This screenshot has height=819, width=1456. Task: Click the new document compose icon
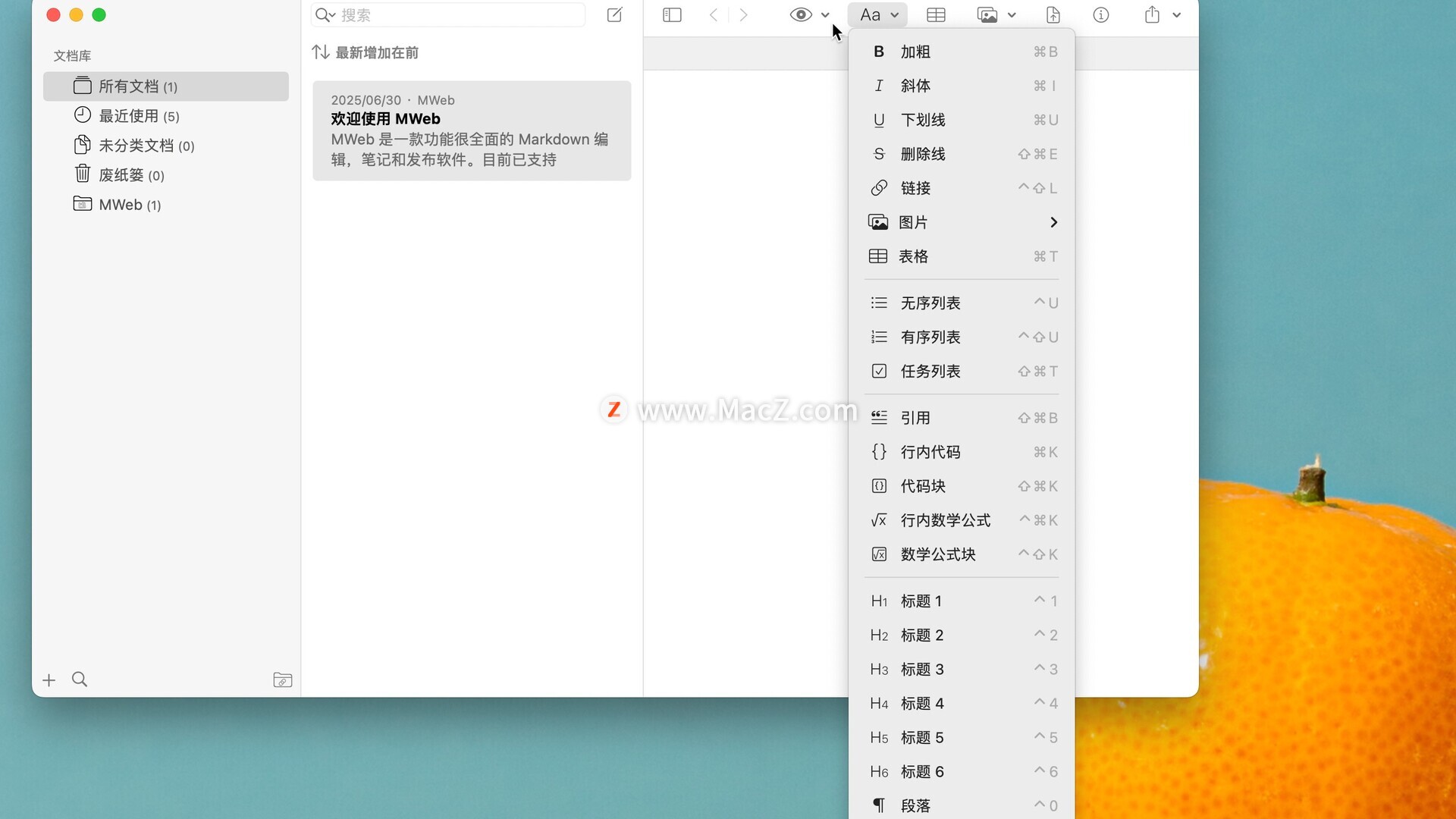615,14
